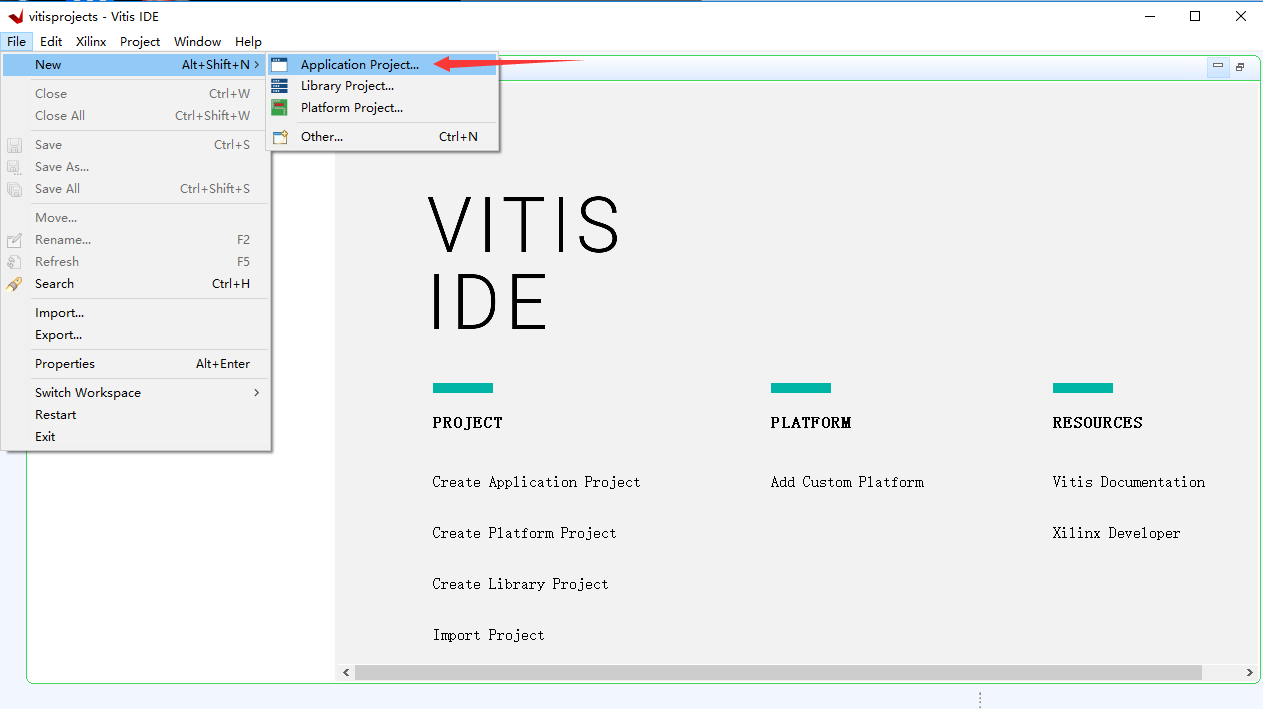Click the Add Custom Platform link

(x=846, y=481)
